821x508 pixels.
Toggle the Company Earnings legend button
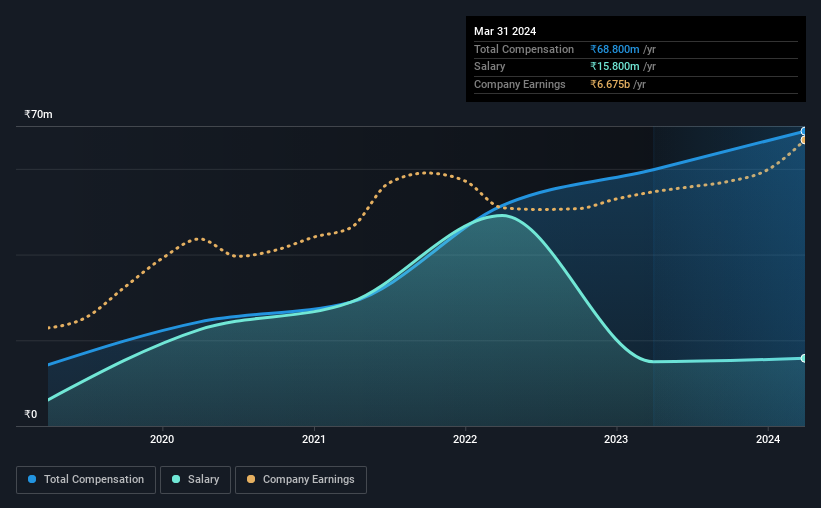tap(301, 480)
